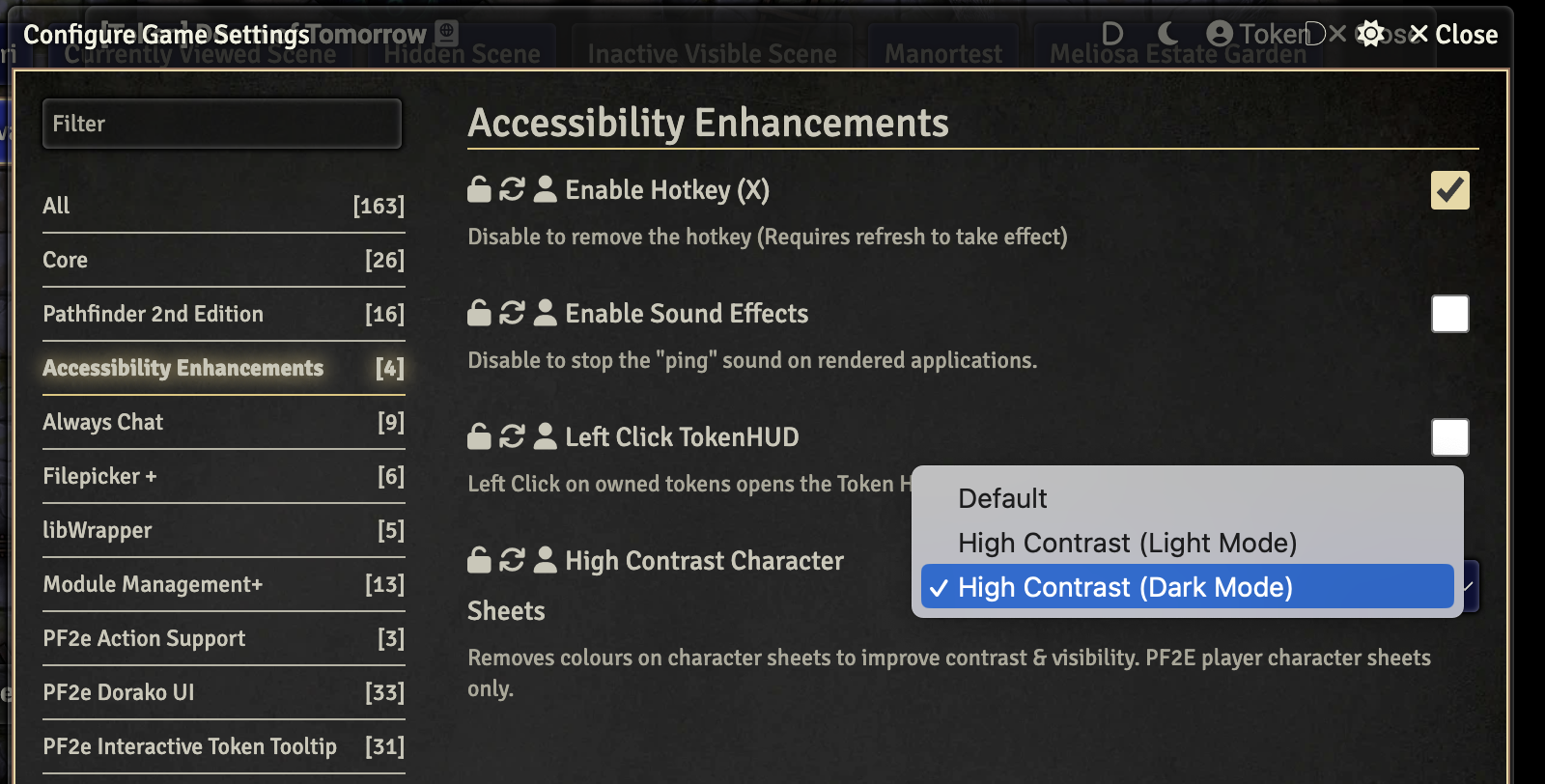Open the gear settings icon top right
The image size is (1545, 784).
pyautogui.click(x=1372, y=33)
